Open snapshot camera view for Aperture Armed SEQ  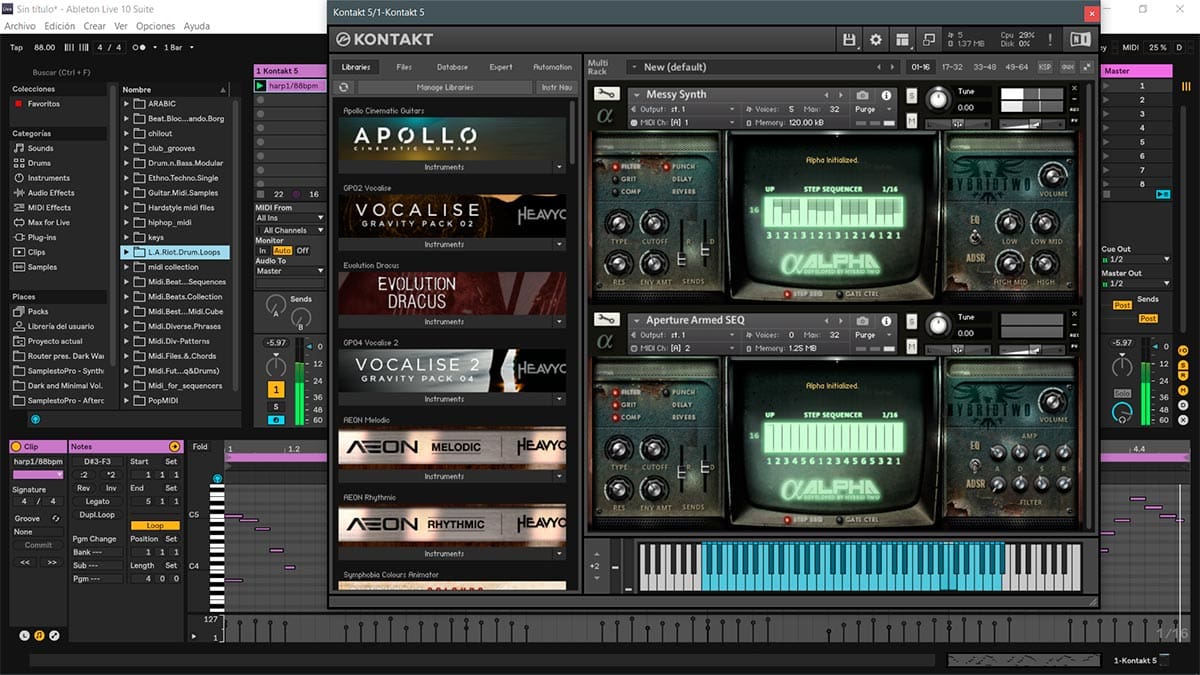[863, 320]
